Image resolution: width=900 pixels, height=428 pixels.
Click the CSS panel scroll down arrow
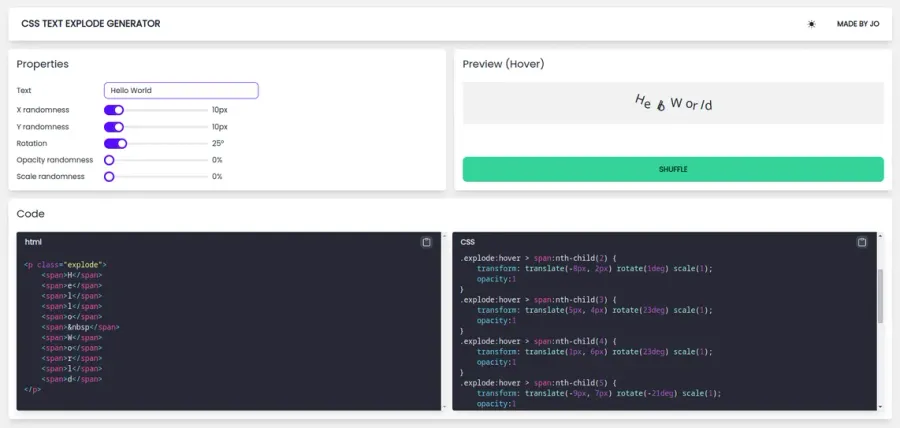pyautogui.click(x=880, y=407)
